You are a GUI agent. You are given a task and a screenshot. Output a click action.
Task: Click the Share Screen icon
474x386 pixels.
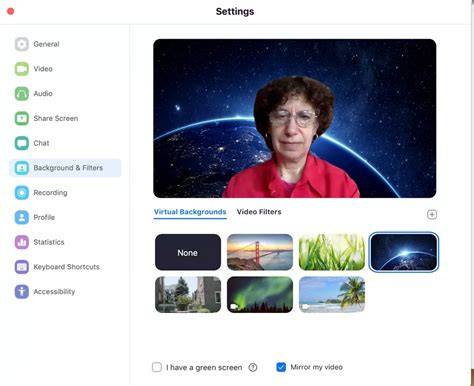point(22,118)
